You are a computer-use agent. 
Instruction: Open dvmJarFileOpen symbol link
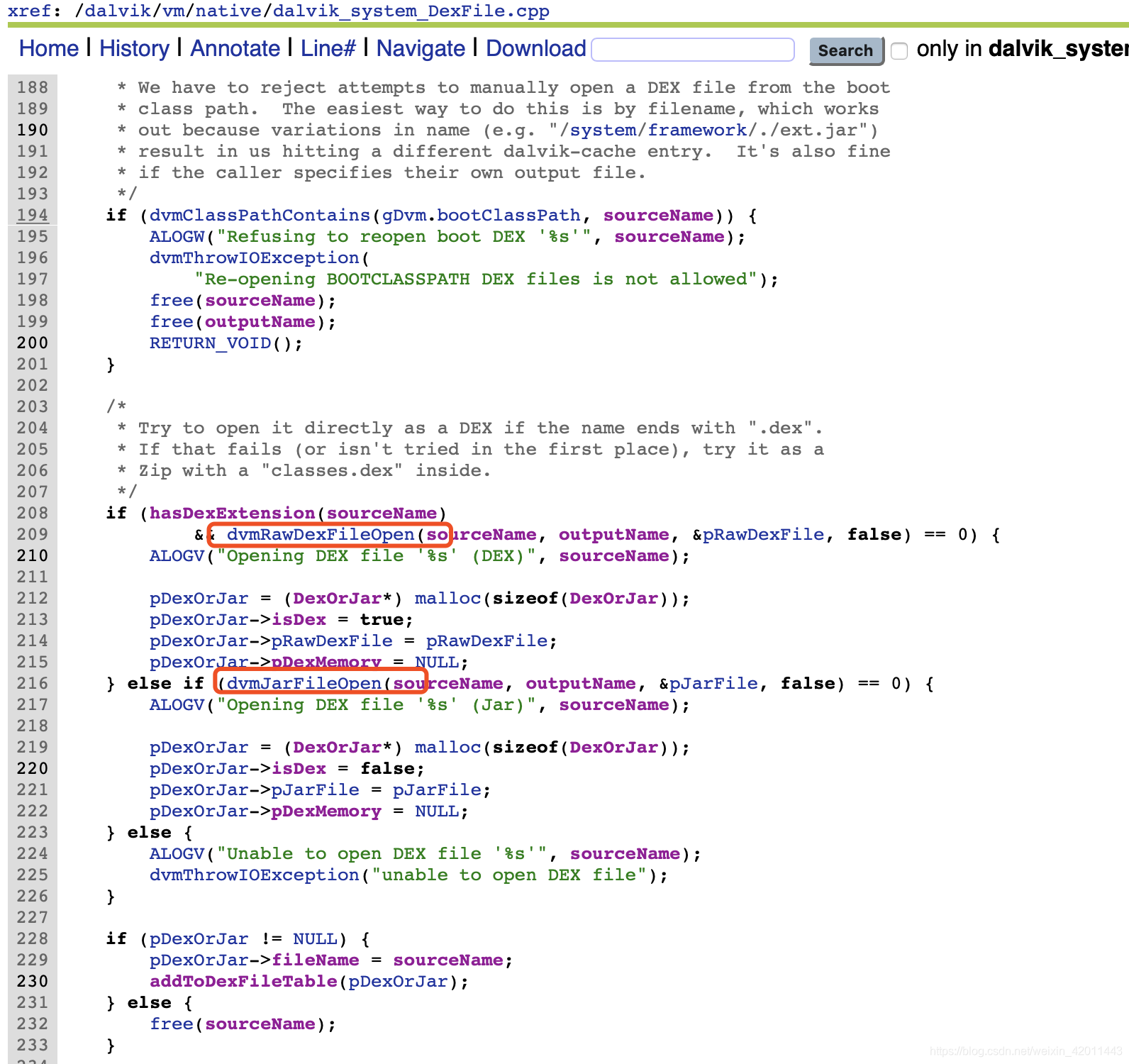[x=304, y=683]
